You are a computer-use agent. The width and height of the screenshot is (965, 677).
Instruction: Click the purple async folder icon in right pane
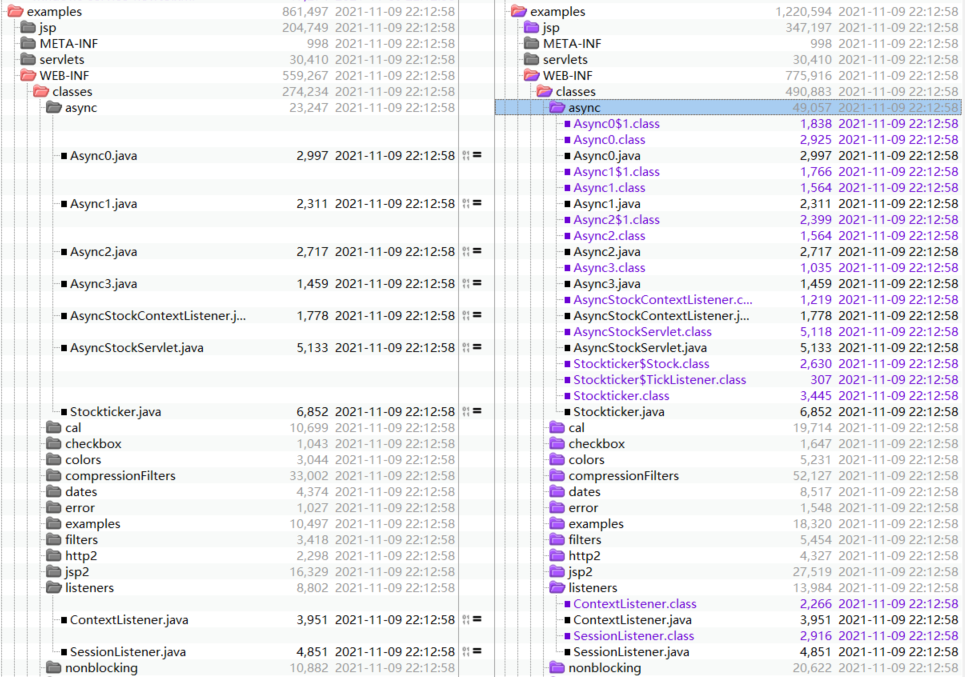(x=558, y=108)
